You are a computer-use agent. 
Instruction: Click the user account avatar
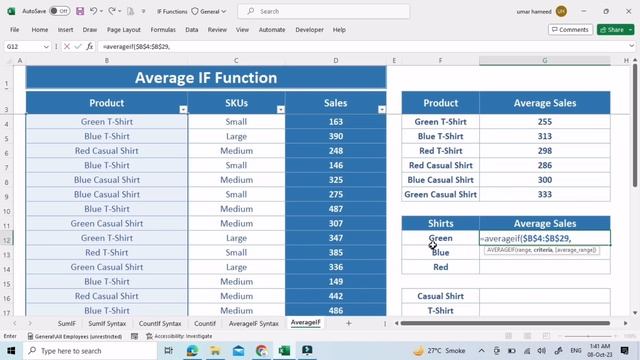(x=561, y=11)
